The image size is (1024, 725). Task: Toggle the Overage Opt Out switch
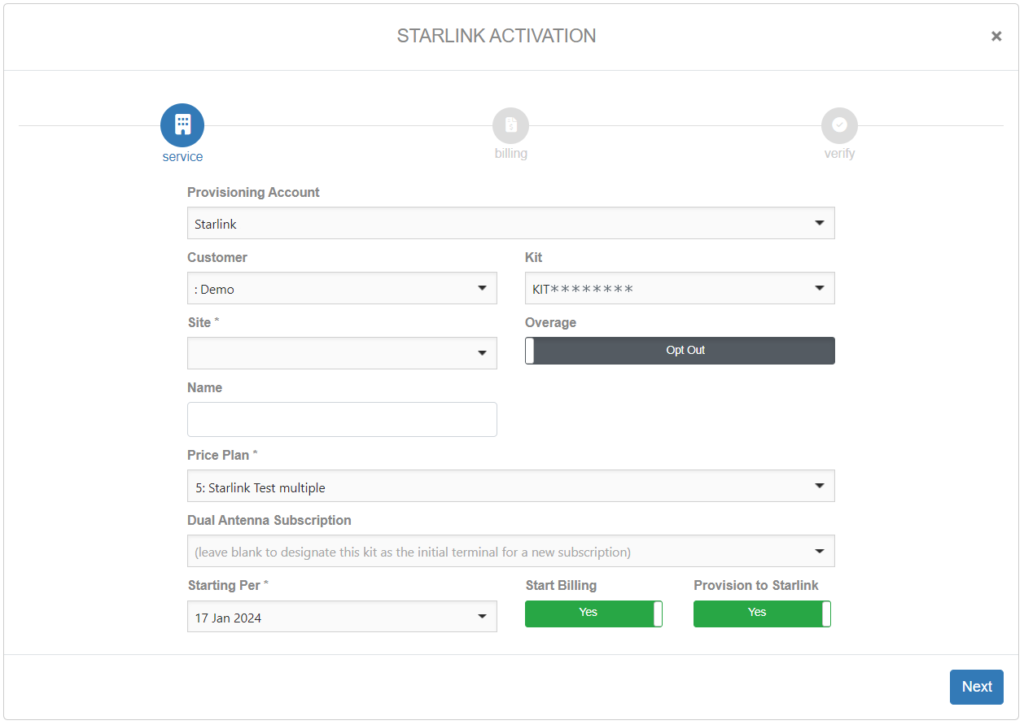tap(679, 351)
